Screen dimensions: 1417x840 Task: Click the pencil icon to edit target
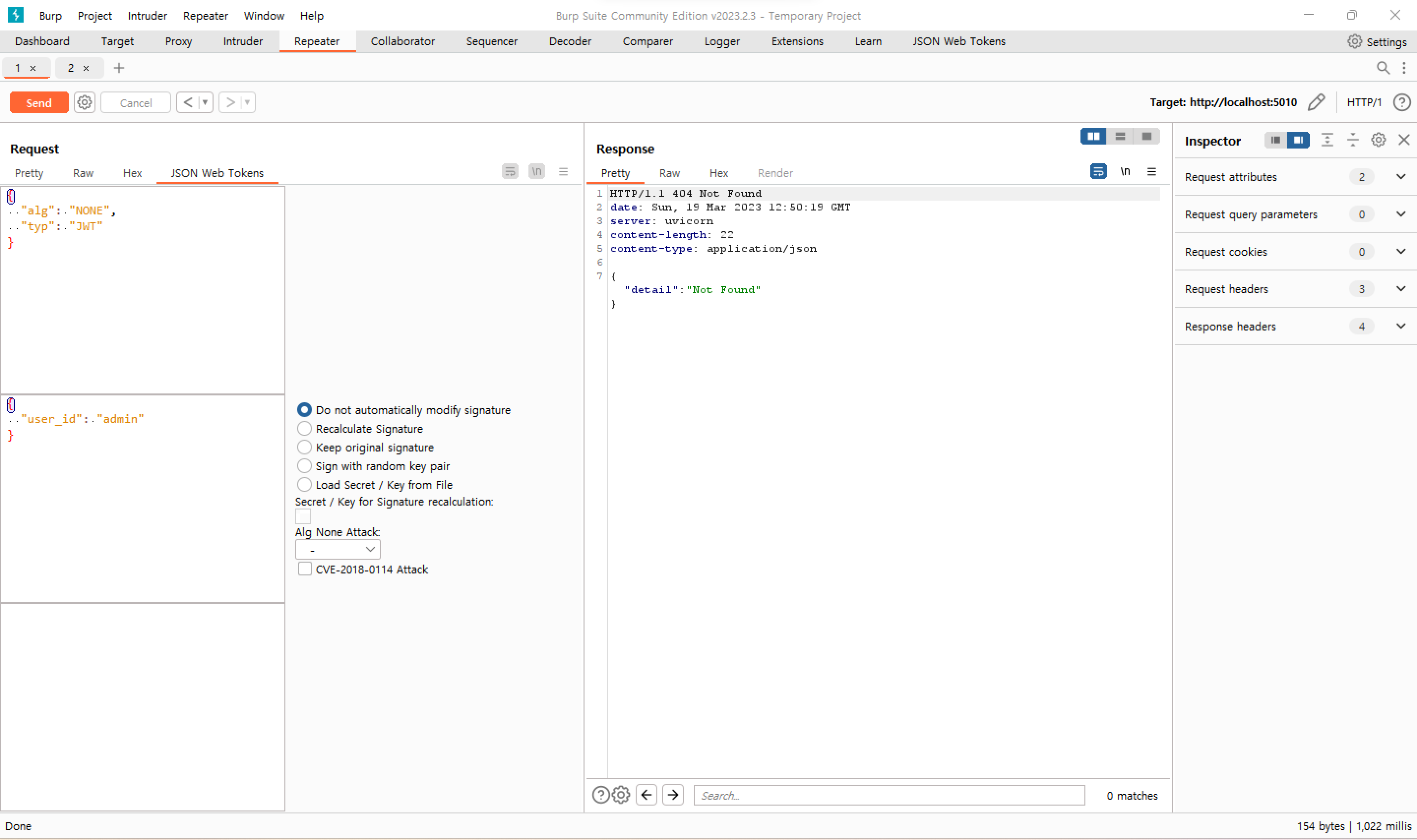[x=1316, y=102]
